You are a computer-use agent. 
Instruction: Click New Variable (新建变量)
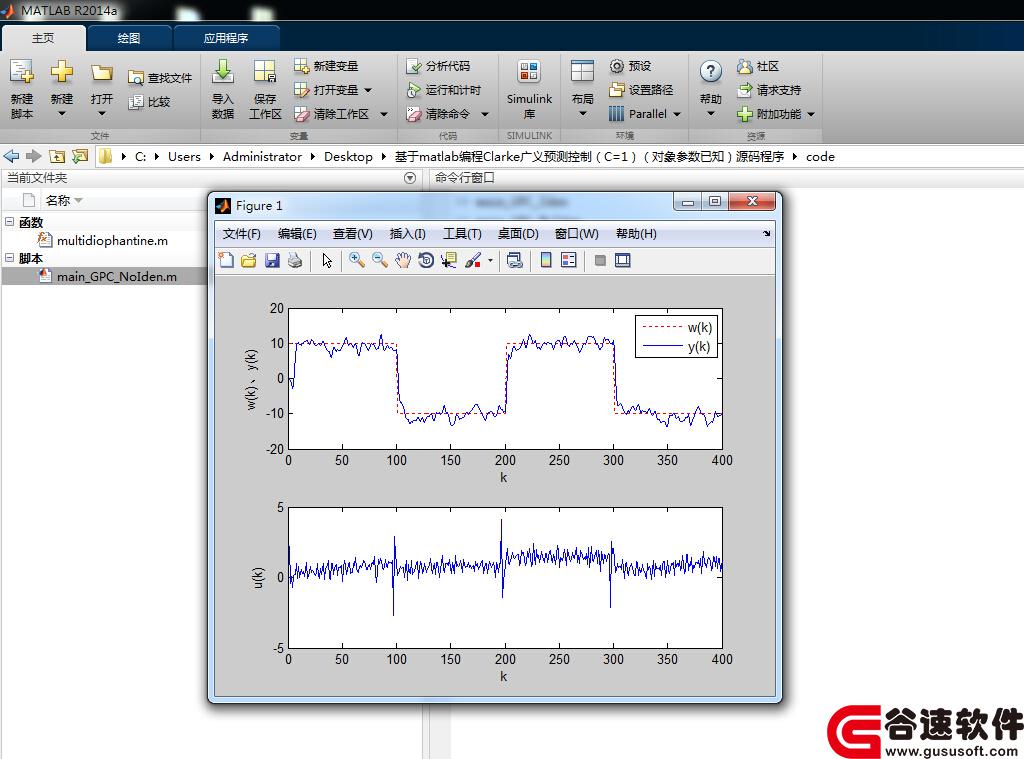[326, 66]
